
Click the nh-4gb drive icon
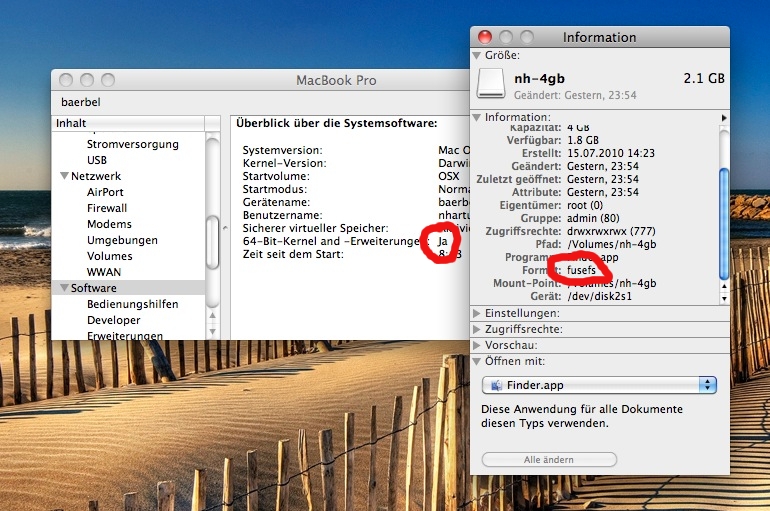(491, 83)
